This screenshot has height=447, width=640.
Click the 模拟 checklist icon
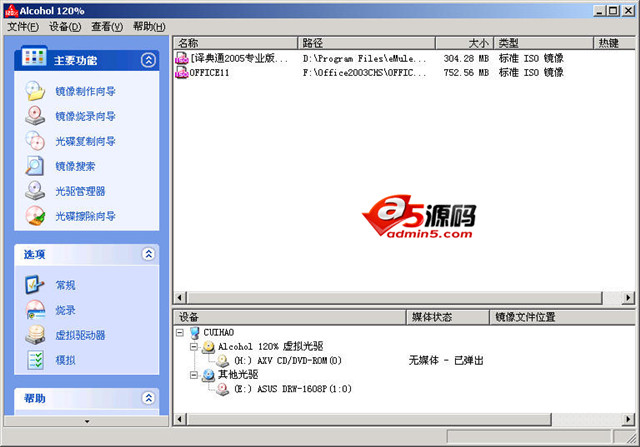pos(35,360)
